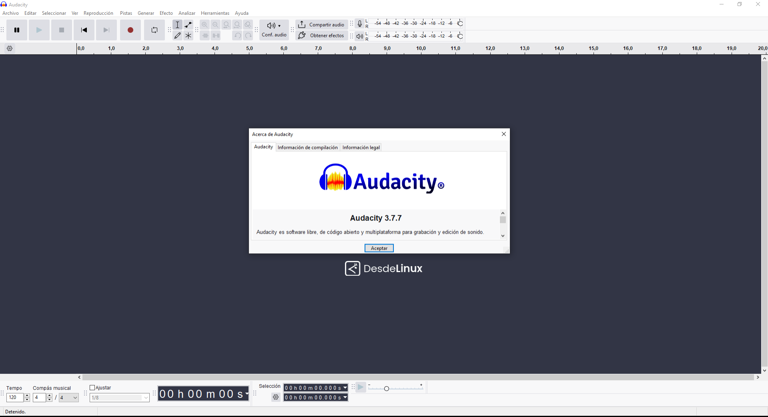Select the Draw pencil tool
The image size is (768, 417).
178,36
